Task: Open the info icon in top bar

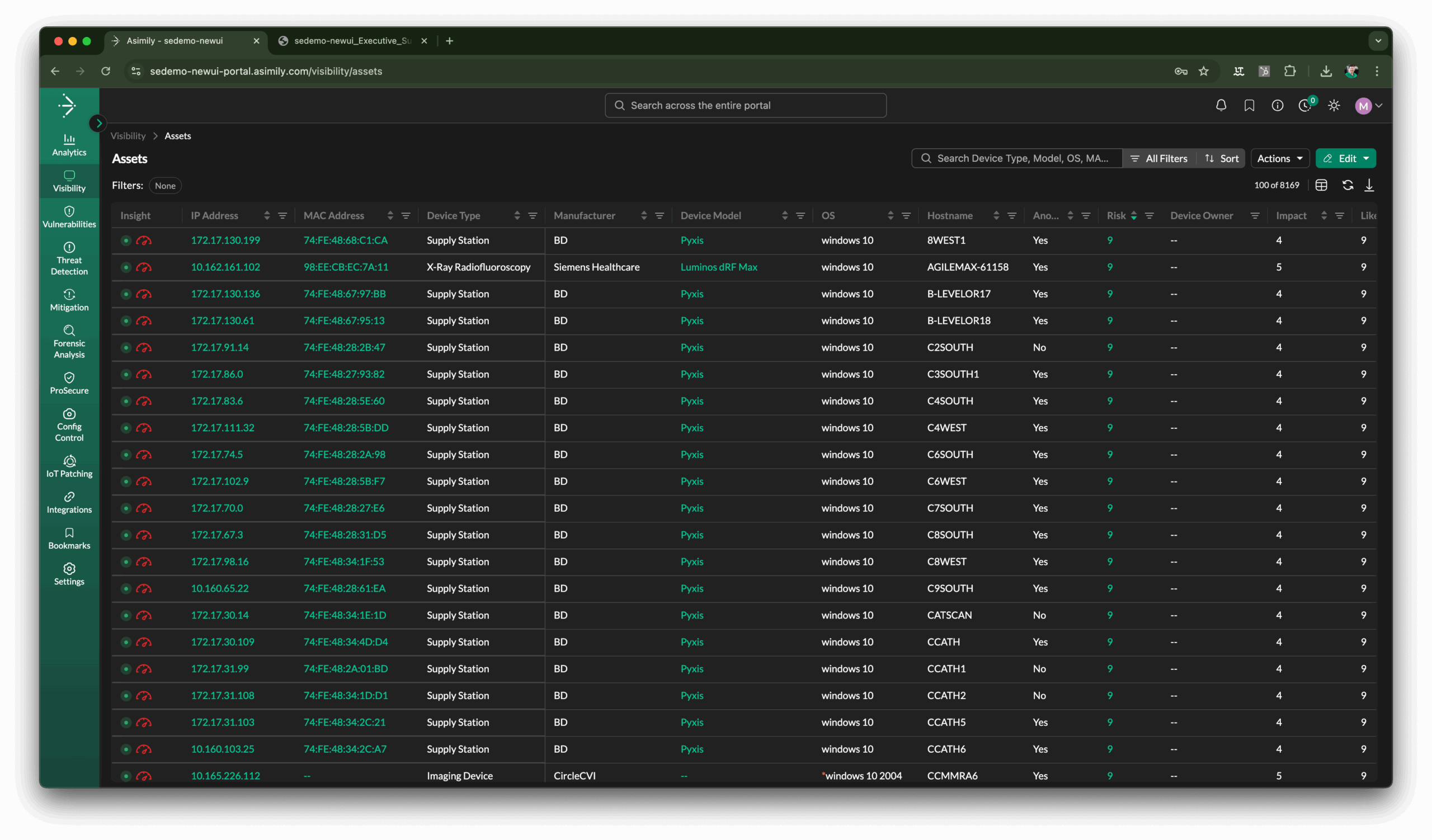Action: pyautogui.click(x=1278, y=106)
